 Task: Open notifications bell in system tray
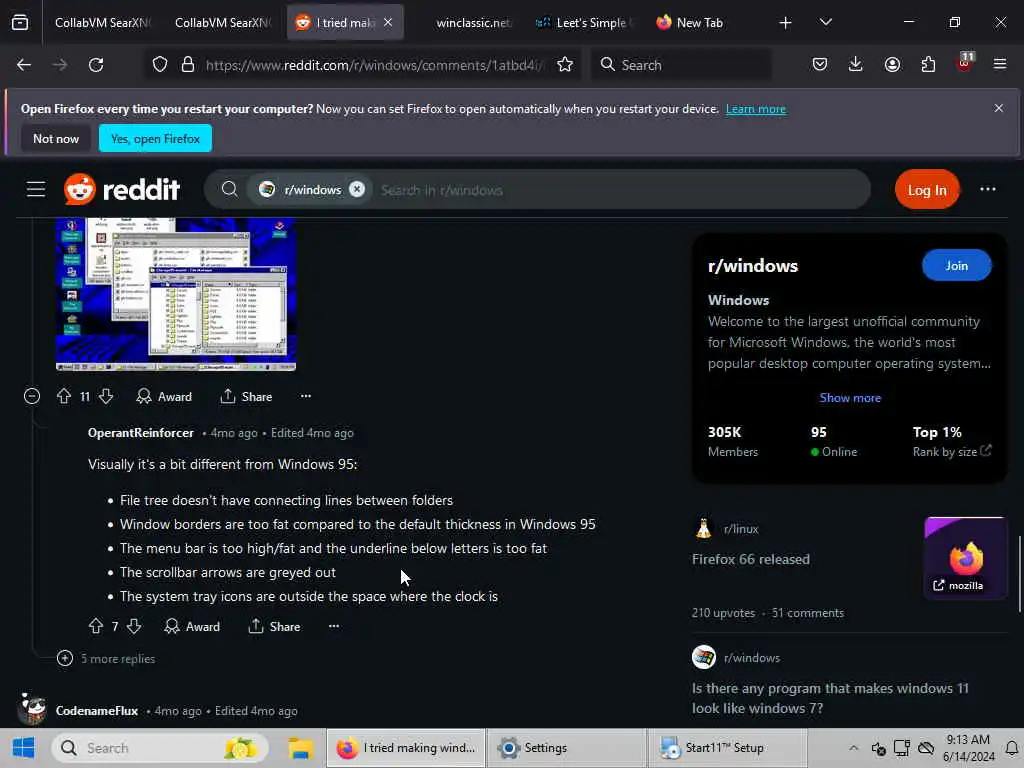point(1012,748)
